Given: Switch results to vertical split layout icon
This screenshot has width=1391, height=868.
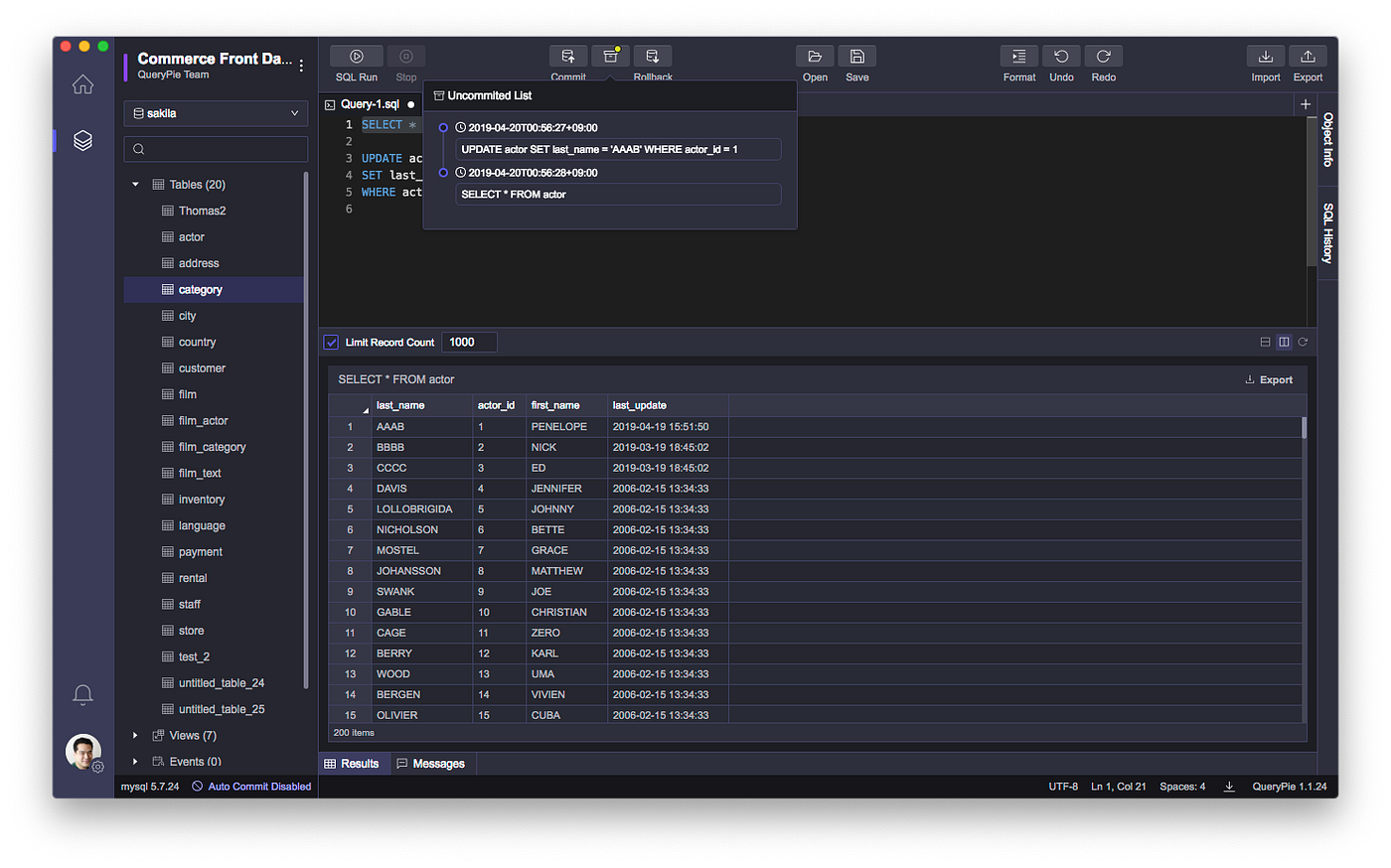Looking at the screenshot, I should (1284, 342).
